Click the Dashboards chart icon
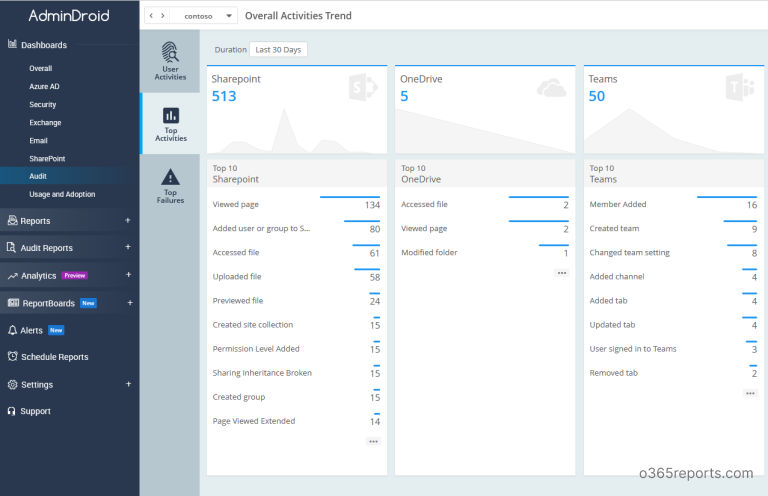Screen dimensions: 768x496 tap(12, 44)
